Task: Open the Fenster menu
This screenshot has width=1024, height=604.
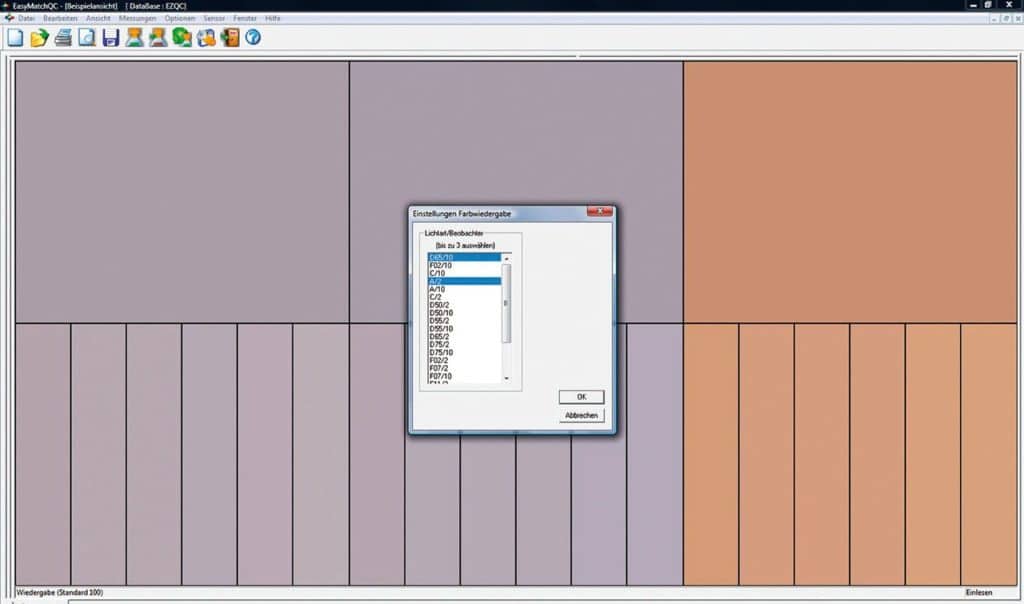Action: click(245, 18)
